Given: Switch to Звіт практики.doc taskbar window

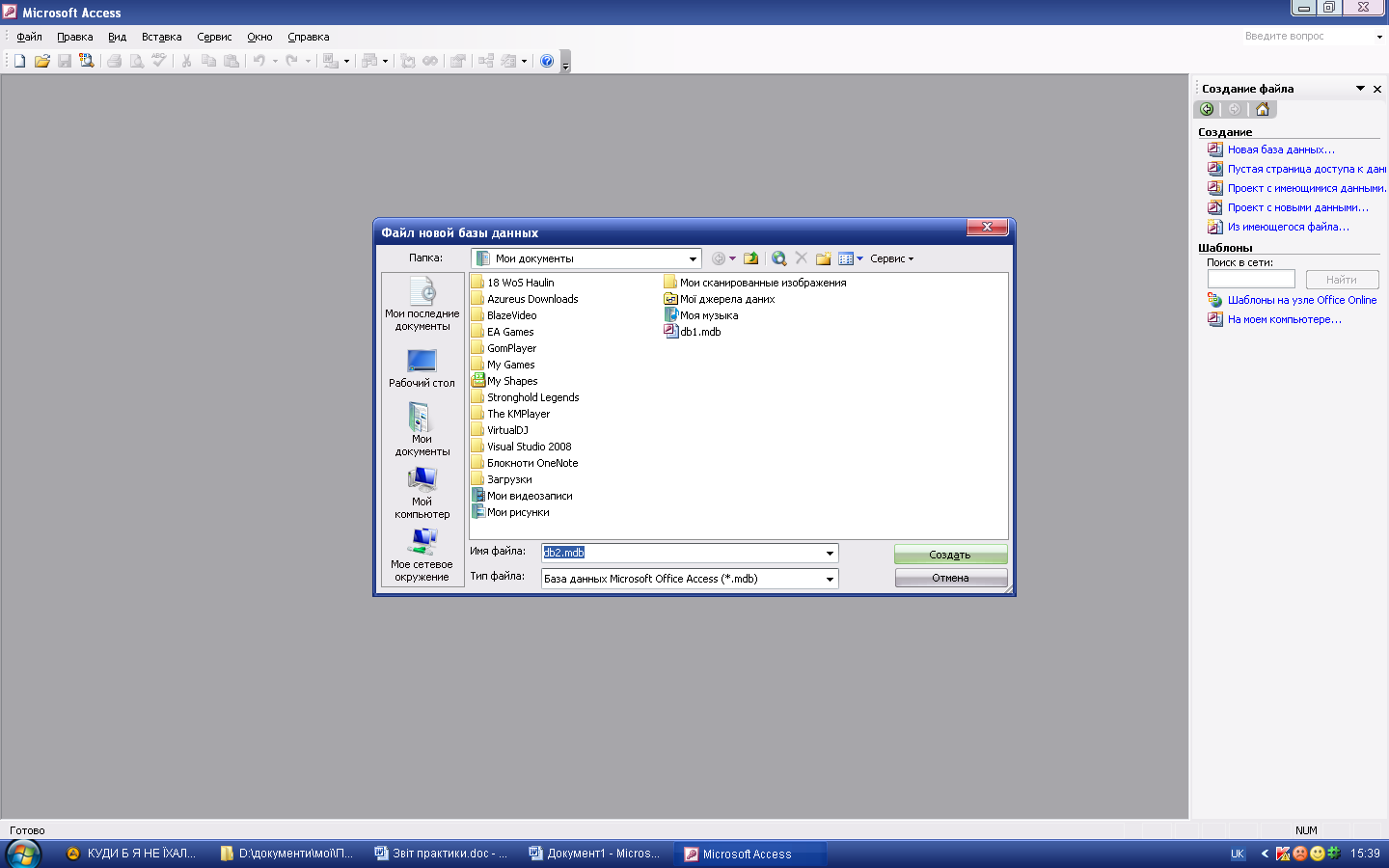Looking at the screenshot, I should tap(442, 854).
